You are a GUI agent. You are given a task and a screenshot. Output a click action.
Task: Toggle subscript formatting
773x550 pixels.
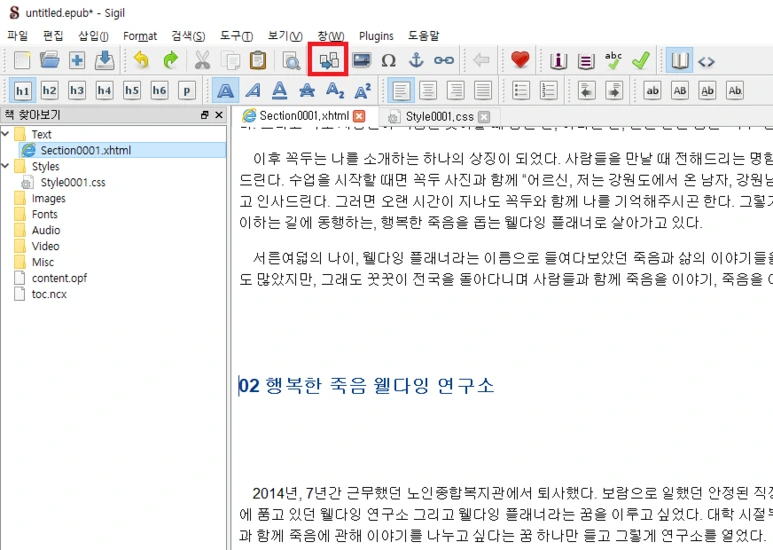tap(335, 90)
